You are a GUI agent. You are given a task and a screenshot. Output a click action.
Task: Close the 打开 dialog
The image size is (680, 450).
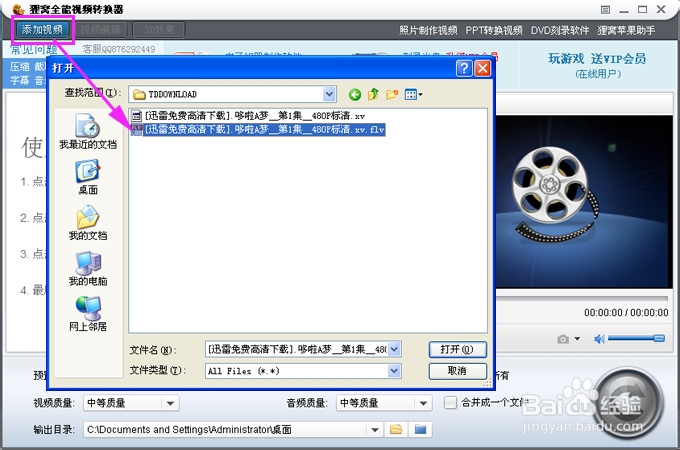click(483, 68)
